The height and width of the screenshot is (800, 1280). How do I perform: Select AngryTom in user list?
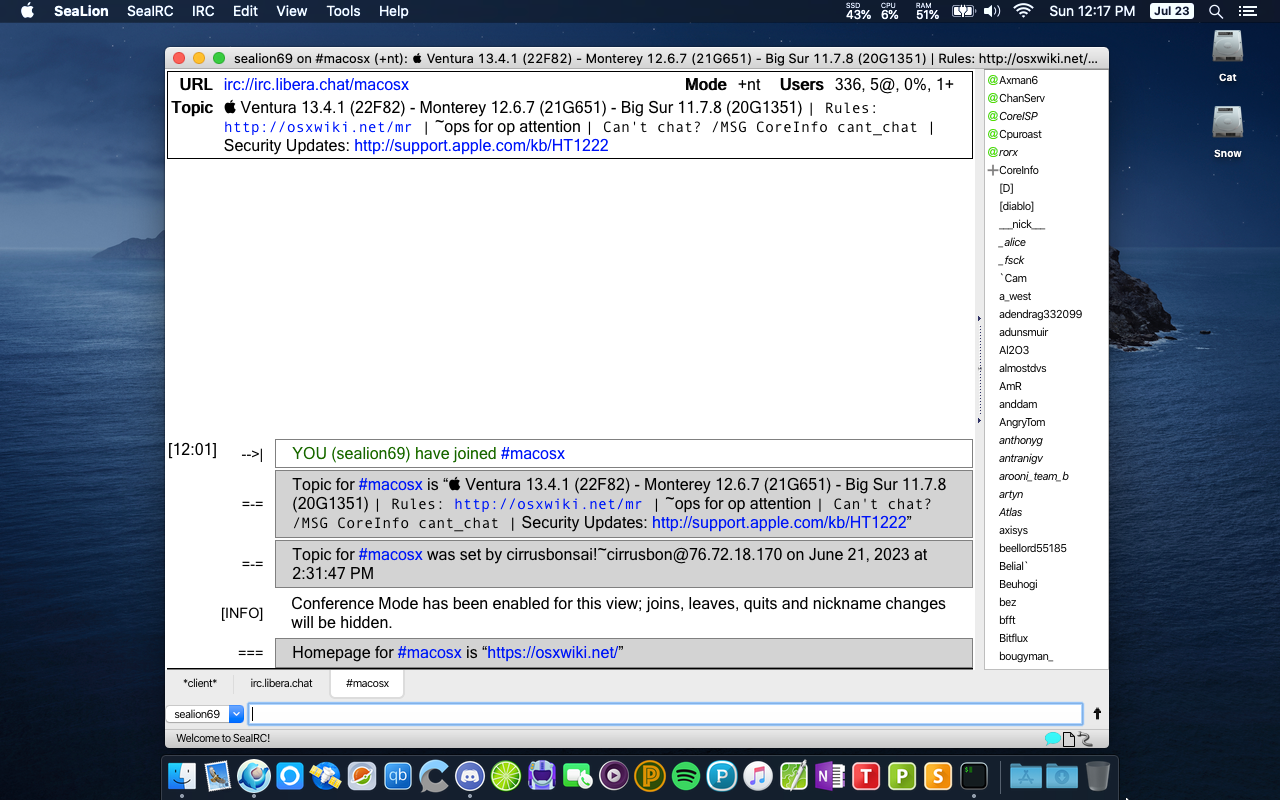1022,422
